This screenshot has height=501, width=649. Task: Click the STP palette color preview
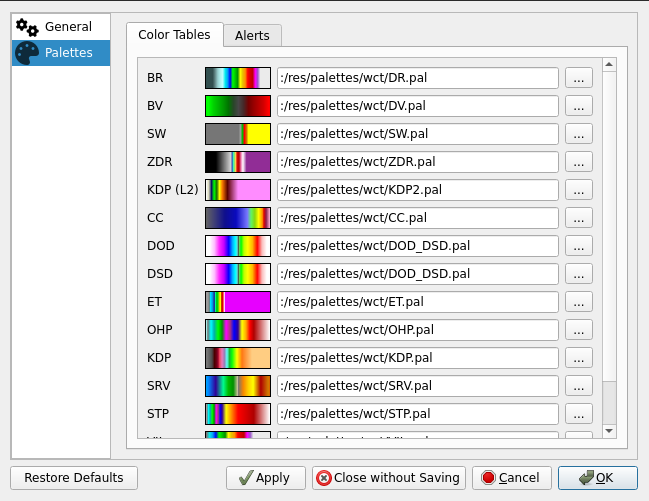click(x=238, y=414)
